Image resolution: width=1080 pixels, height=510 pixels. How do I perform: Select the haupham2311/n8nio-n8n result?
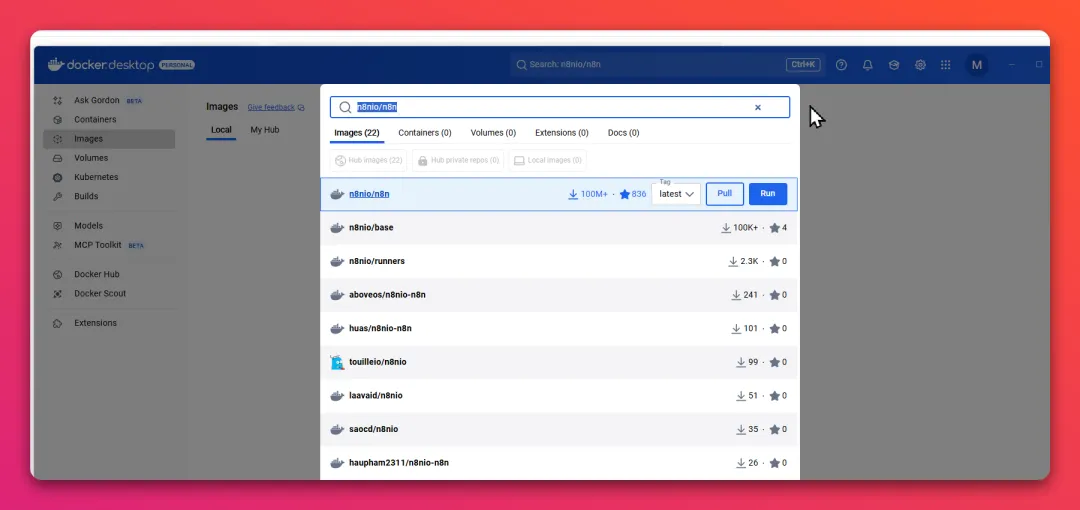point(559,463)
